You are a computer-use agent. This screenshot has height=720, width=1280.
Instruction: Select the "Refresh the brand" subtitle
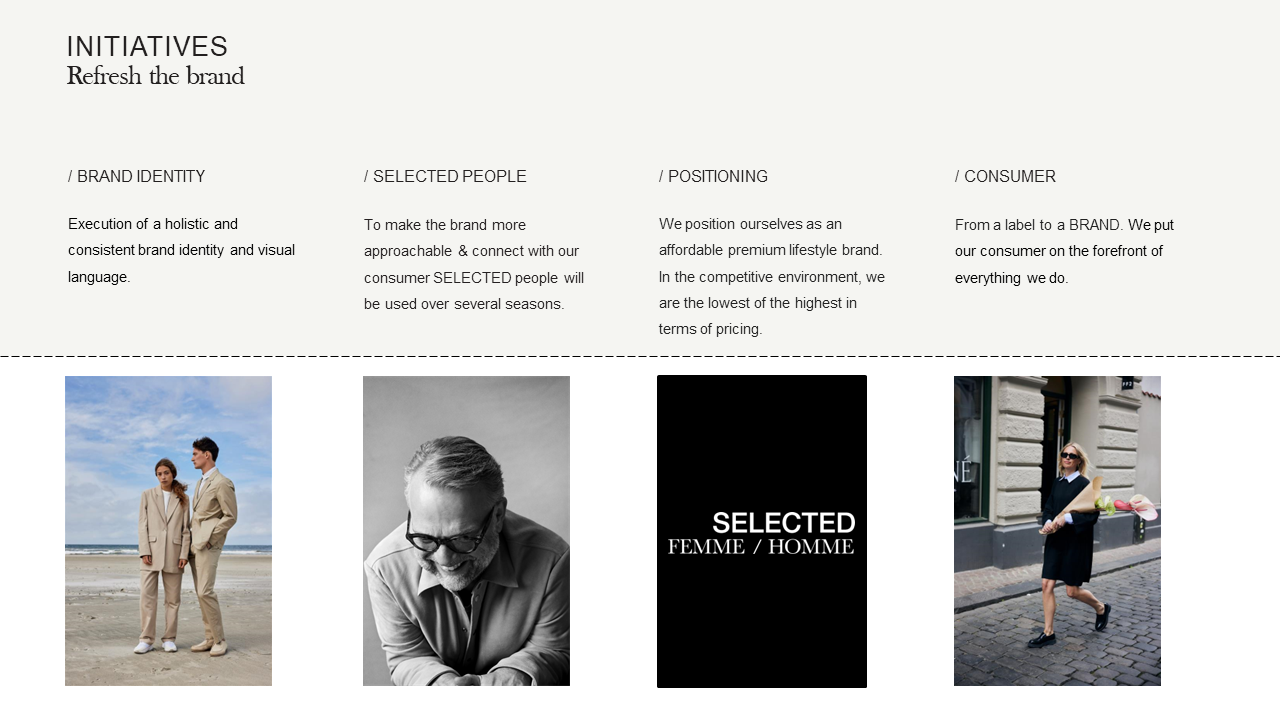[x=155, y=77]
